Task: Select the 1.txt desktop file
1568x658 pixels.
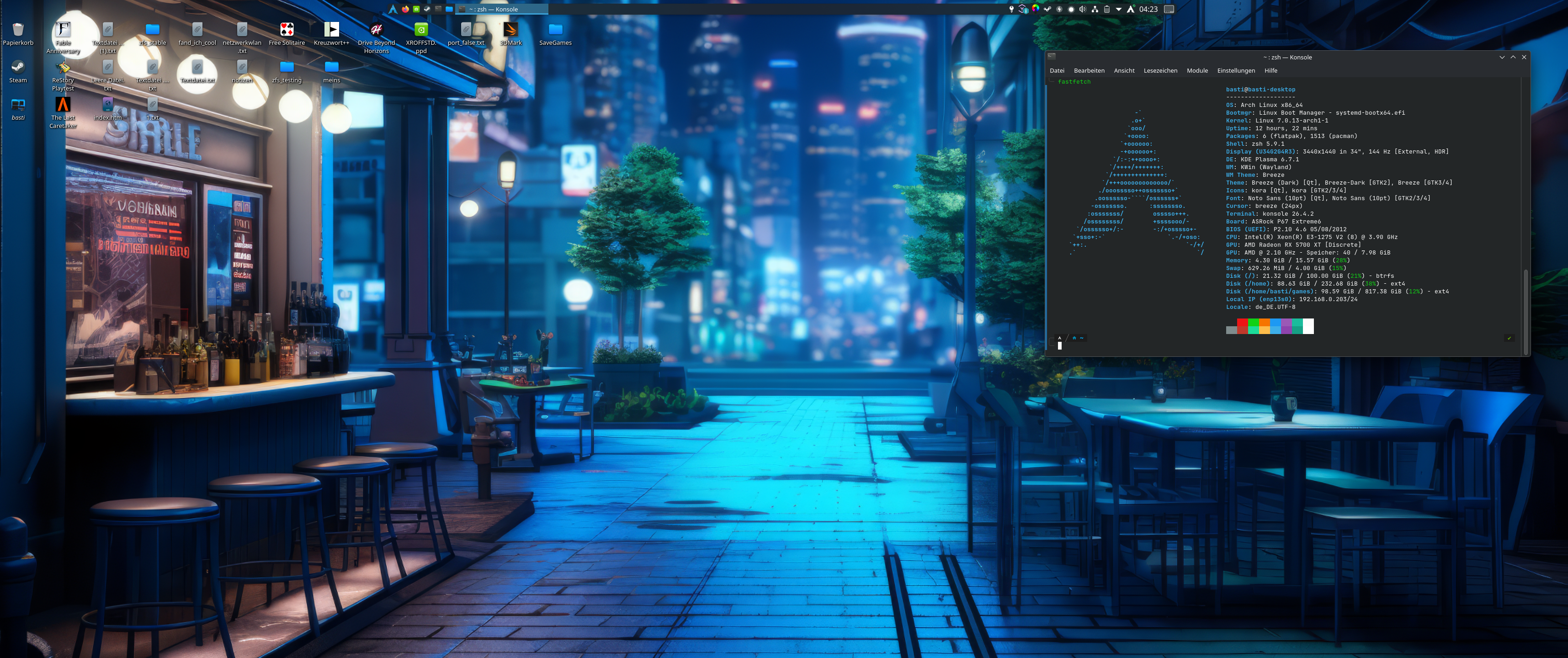Action: [x=153, y=109]
